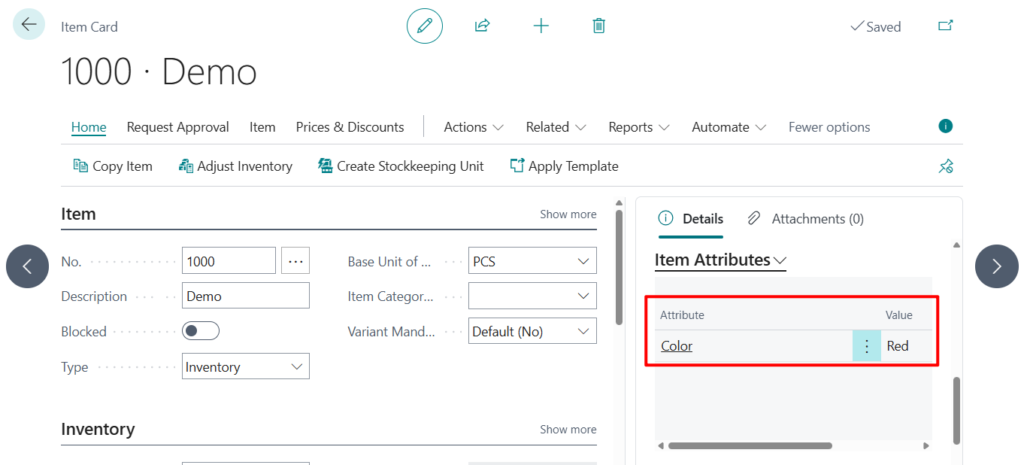Open the Type dropdown showing Inventory

(x=246, y=367)
